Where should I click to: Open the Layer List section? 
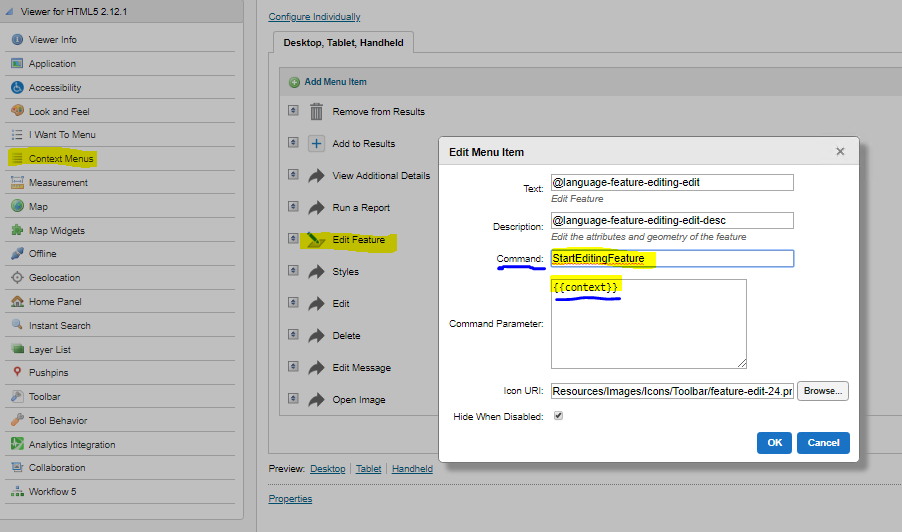click(x=49, y=350)
